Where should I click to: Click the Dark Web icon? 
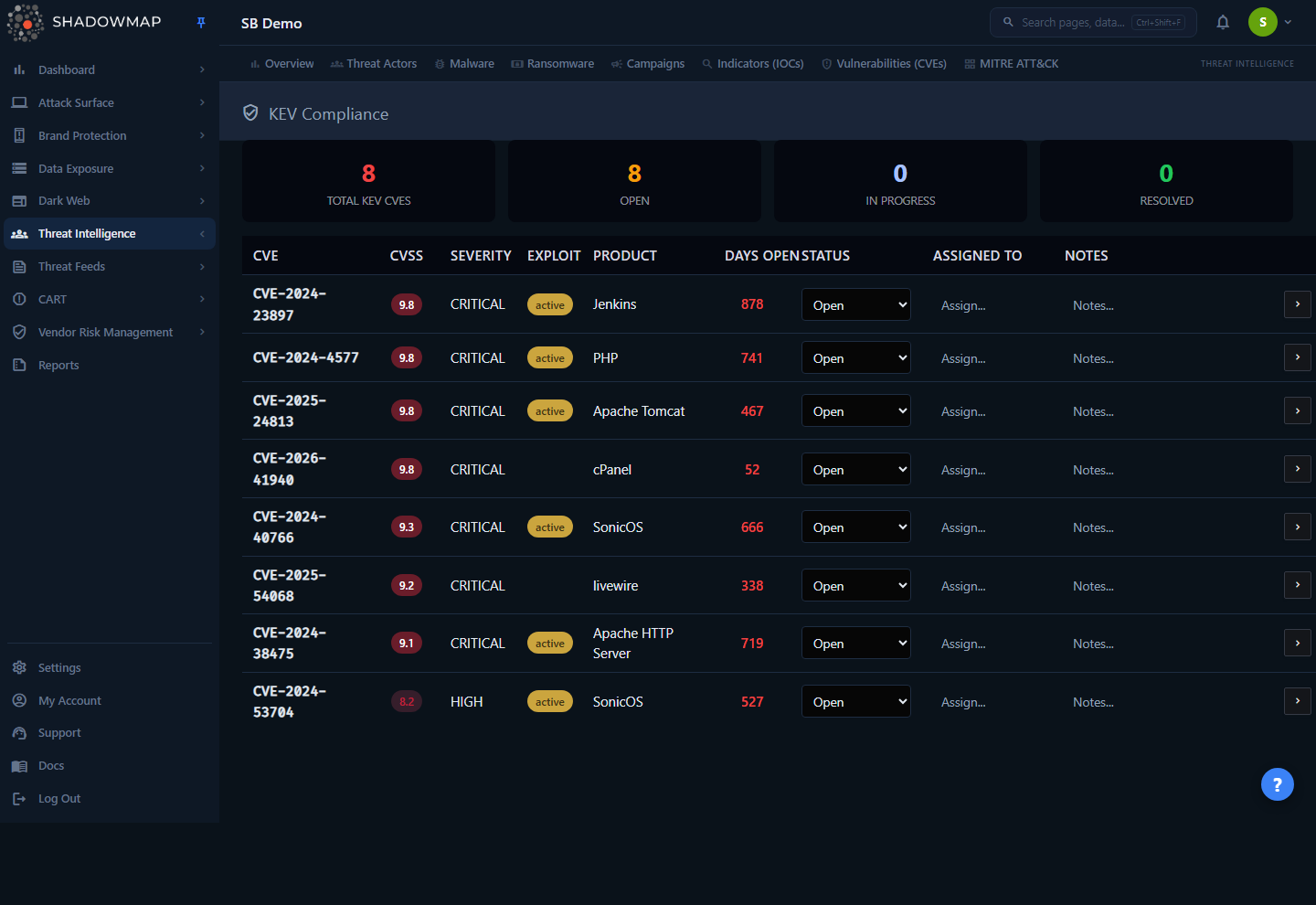point(19,201)
